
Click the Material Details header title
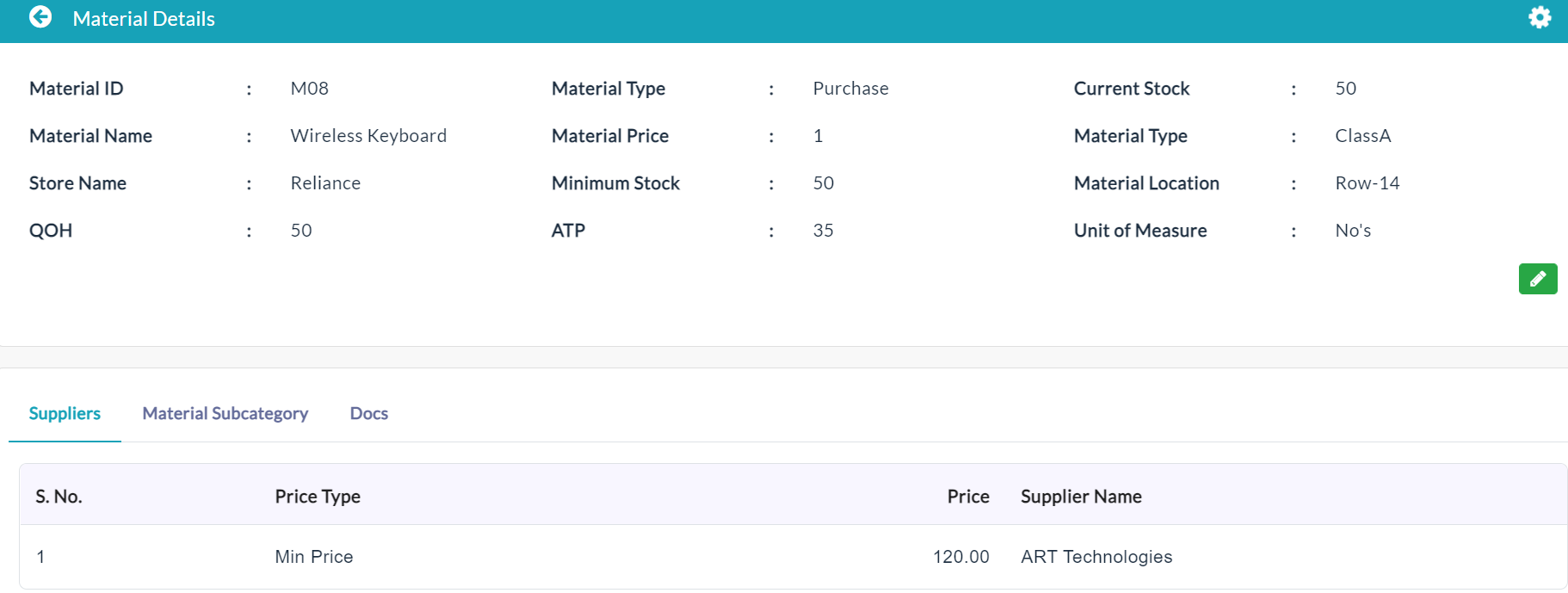[144, 19]
